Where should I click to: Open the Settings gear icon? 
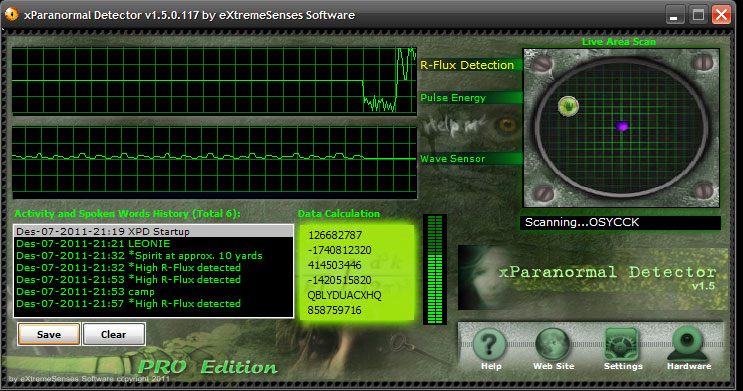click(622, 345)
